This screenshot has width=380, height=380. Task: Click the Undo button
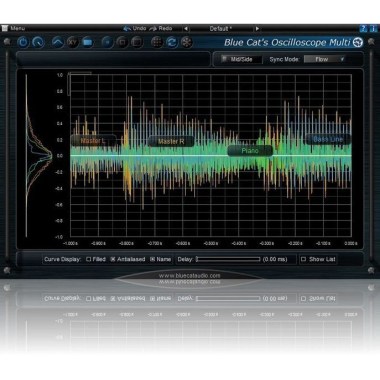click(135, 29)
